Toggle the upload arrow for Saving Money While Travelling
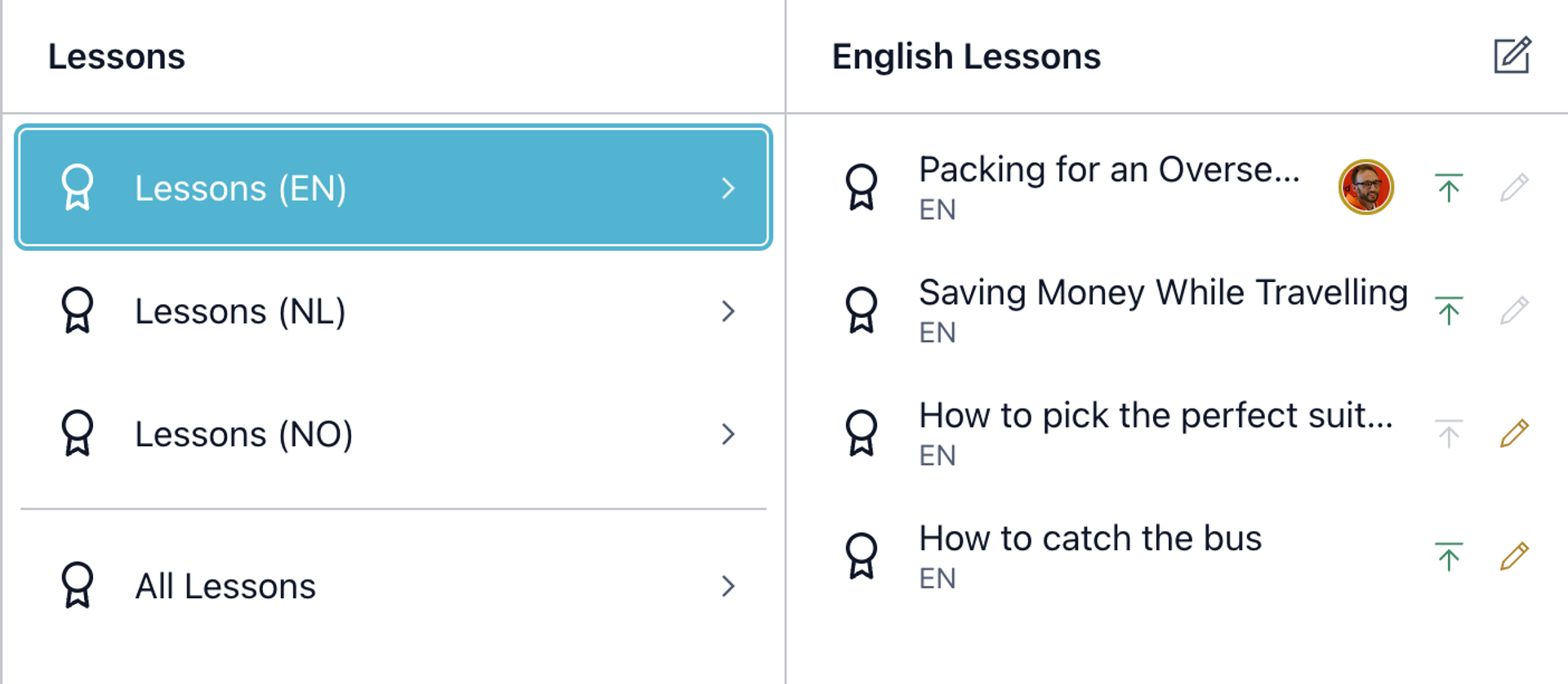1568x684 pixels. pos(1448,311)
